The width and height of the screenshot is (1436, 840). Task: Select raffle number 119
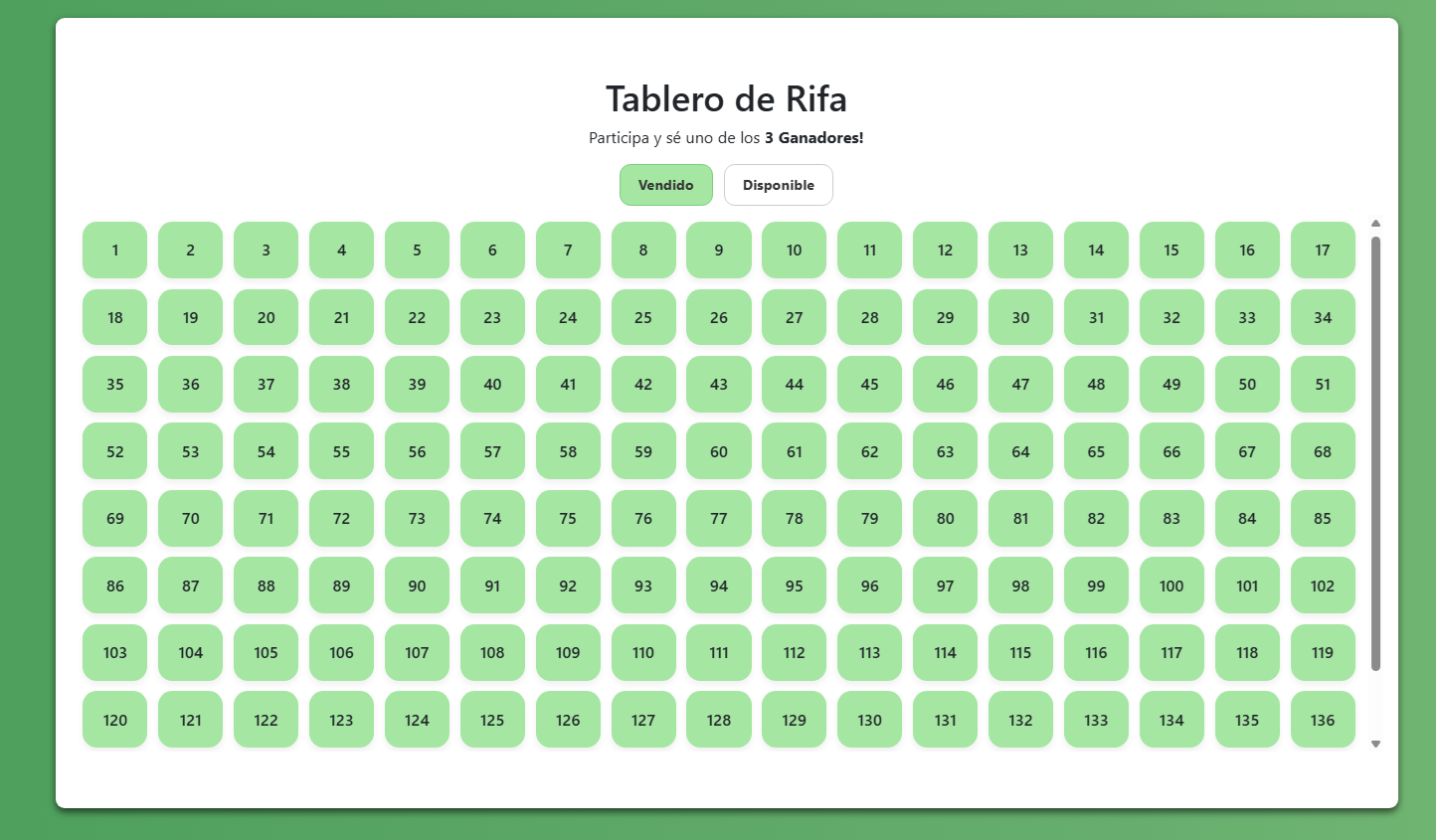1323,652
